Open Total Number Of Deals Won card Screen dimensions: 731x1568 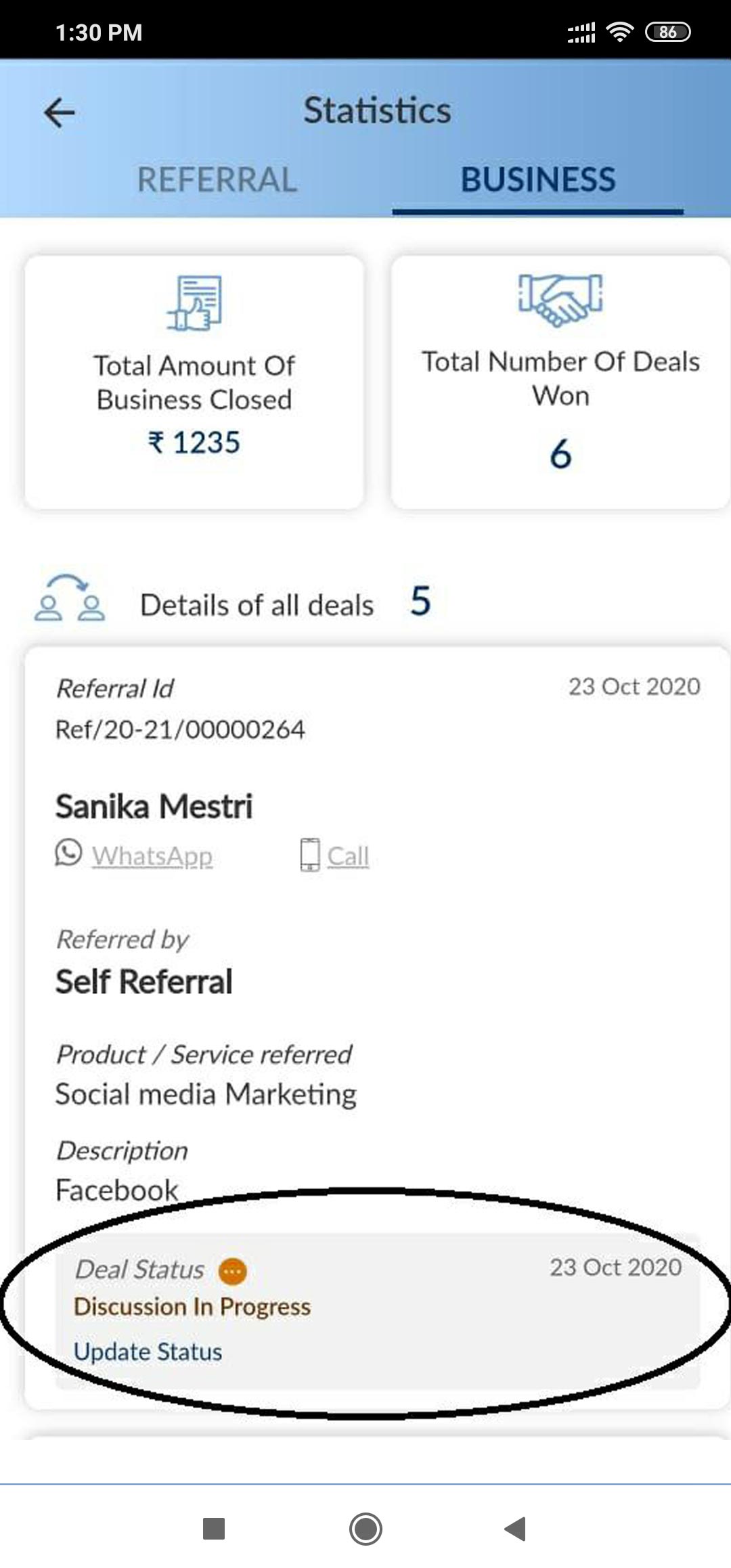click(560, 382)
